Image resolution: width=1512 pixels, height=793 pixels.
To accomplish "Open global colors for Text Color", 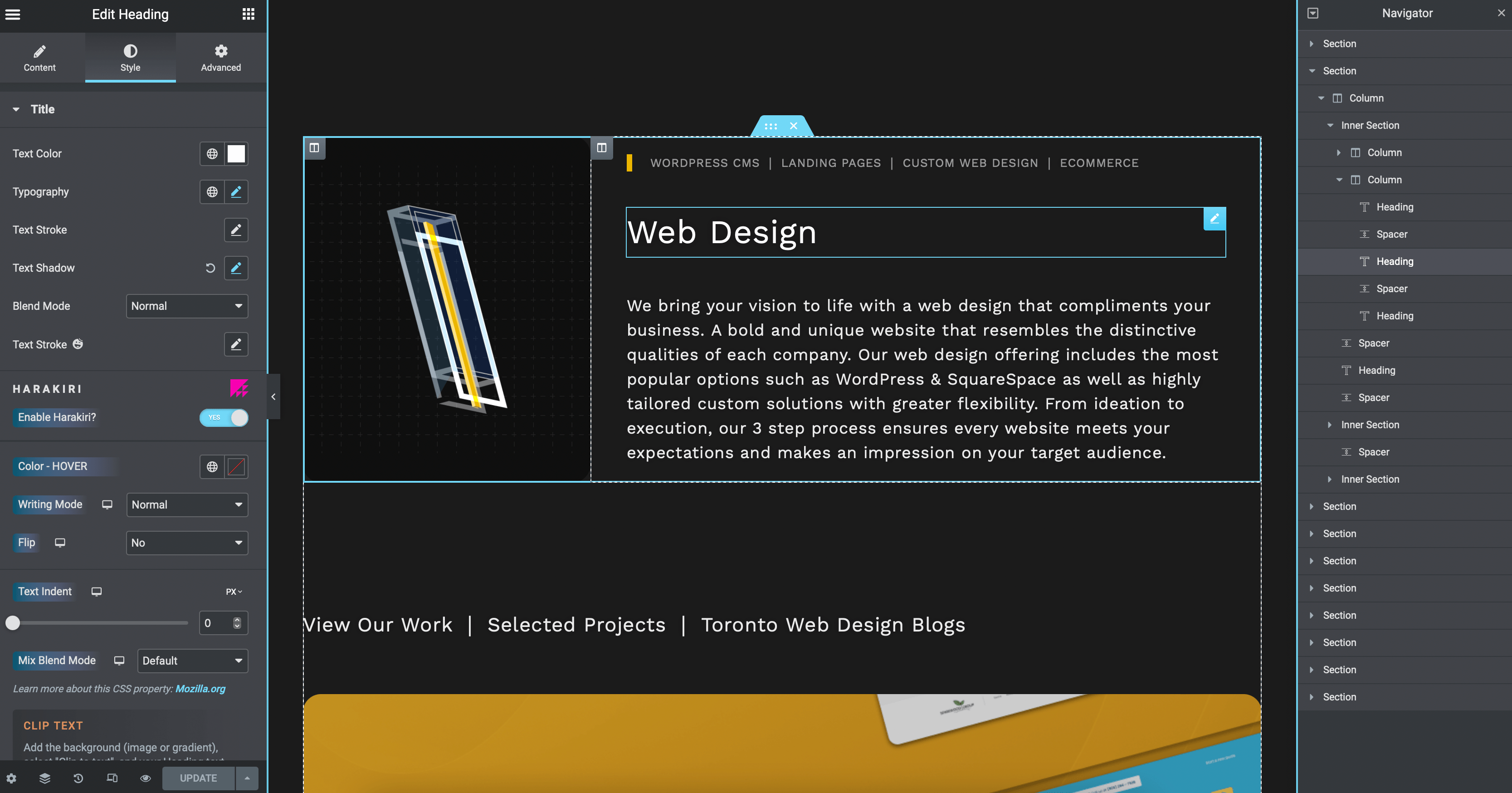I will (x=212, y=154).
